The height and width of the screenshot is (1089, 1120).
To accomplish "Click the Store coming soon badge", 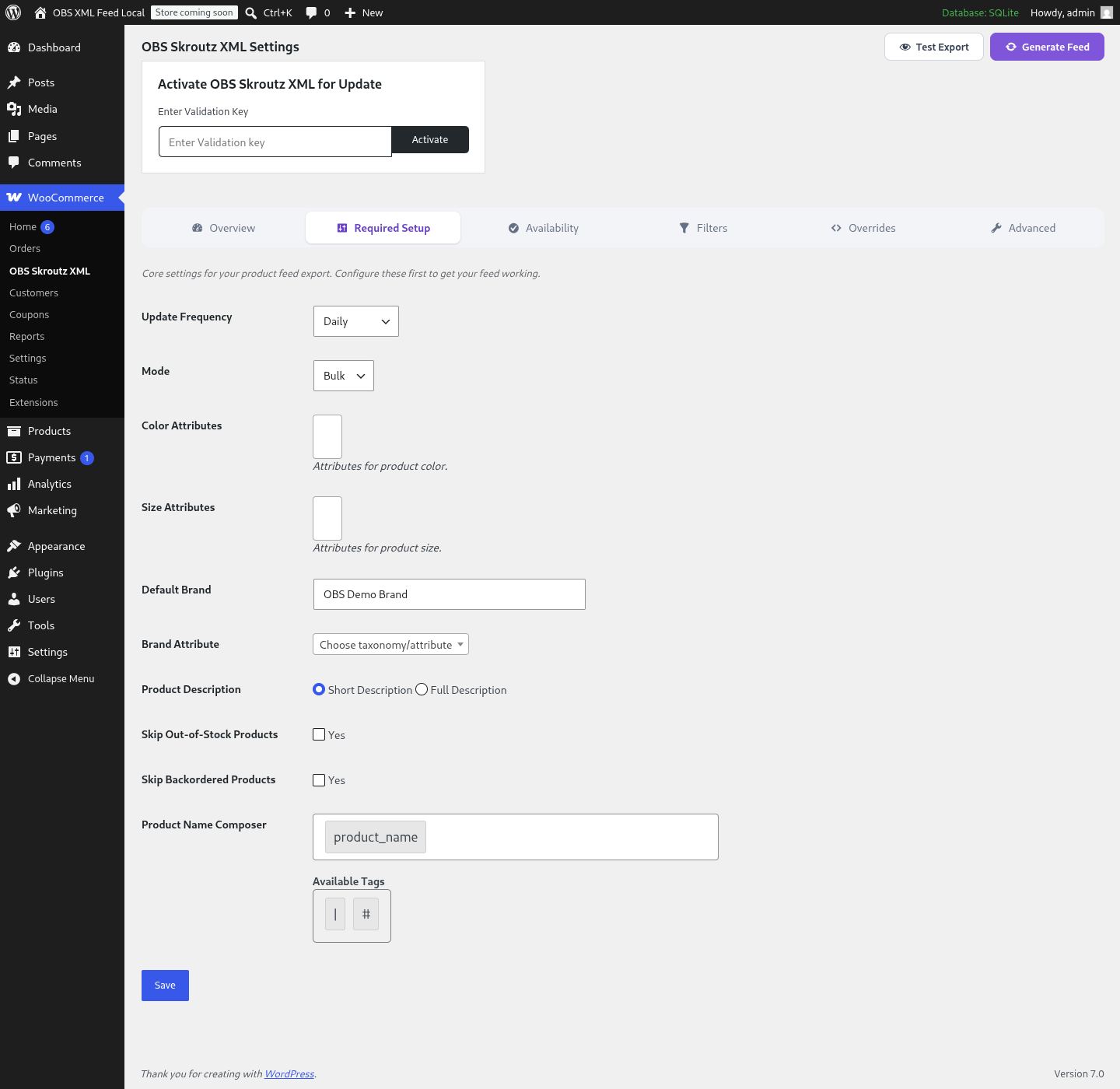I will coord(194,12).
